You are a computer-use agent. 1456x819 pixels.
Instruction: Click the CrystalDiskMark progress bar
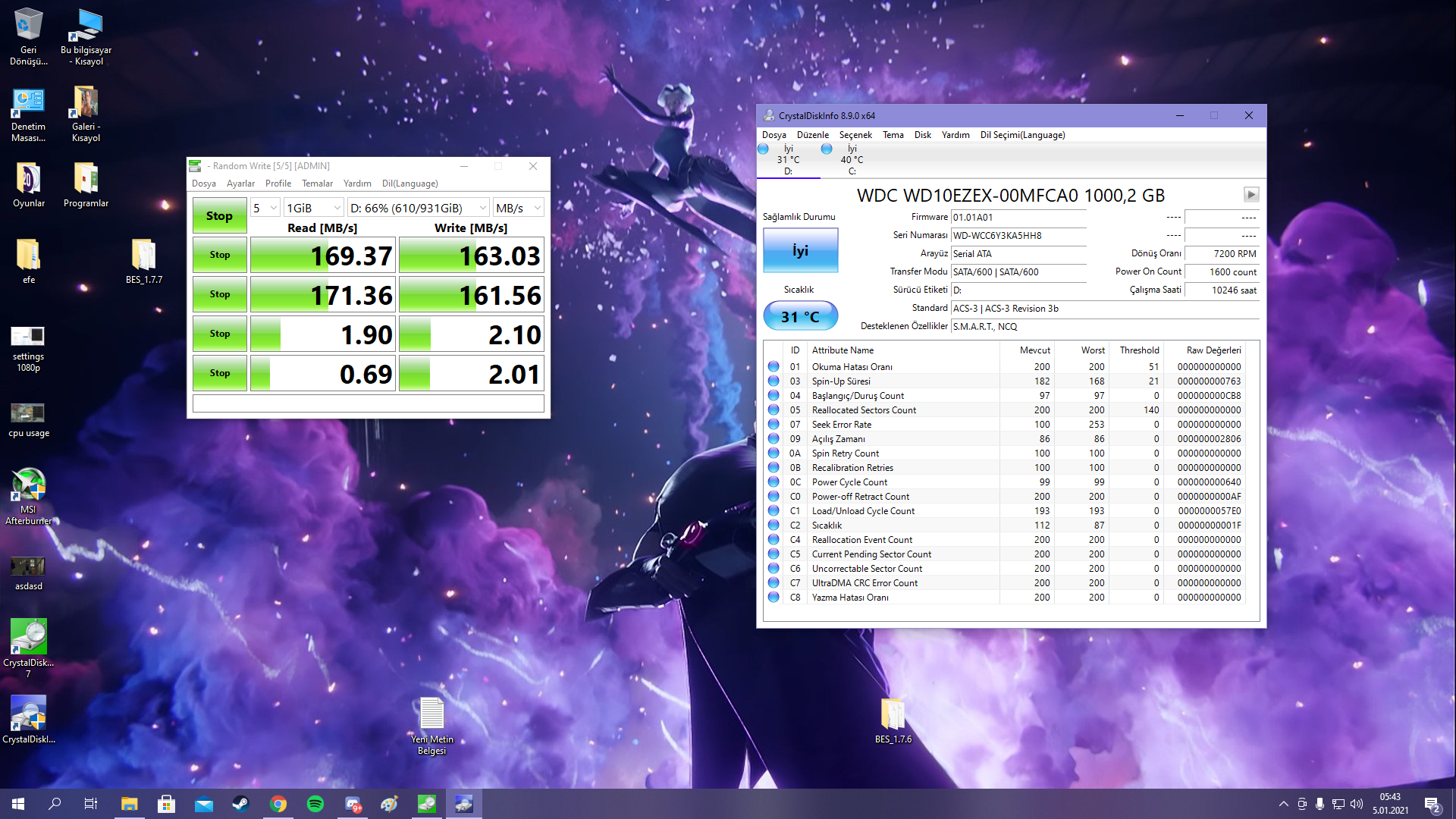[x=368, y=403]
